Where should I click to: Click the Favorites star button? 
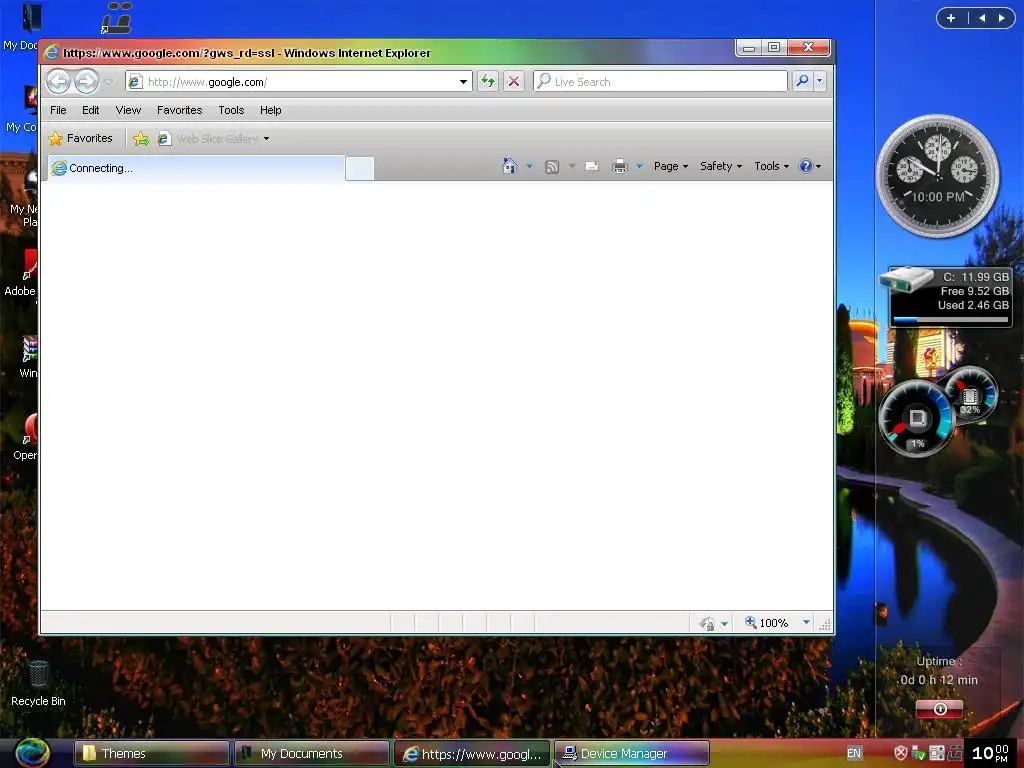pos(81,138)
